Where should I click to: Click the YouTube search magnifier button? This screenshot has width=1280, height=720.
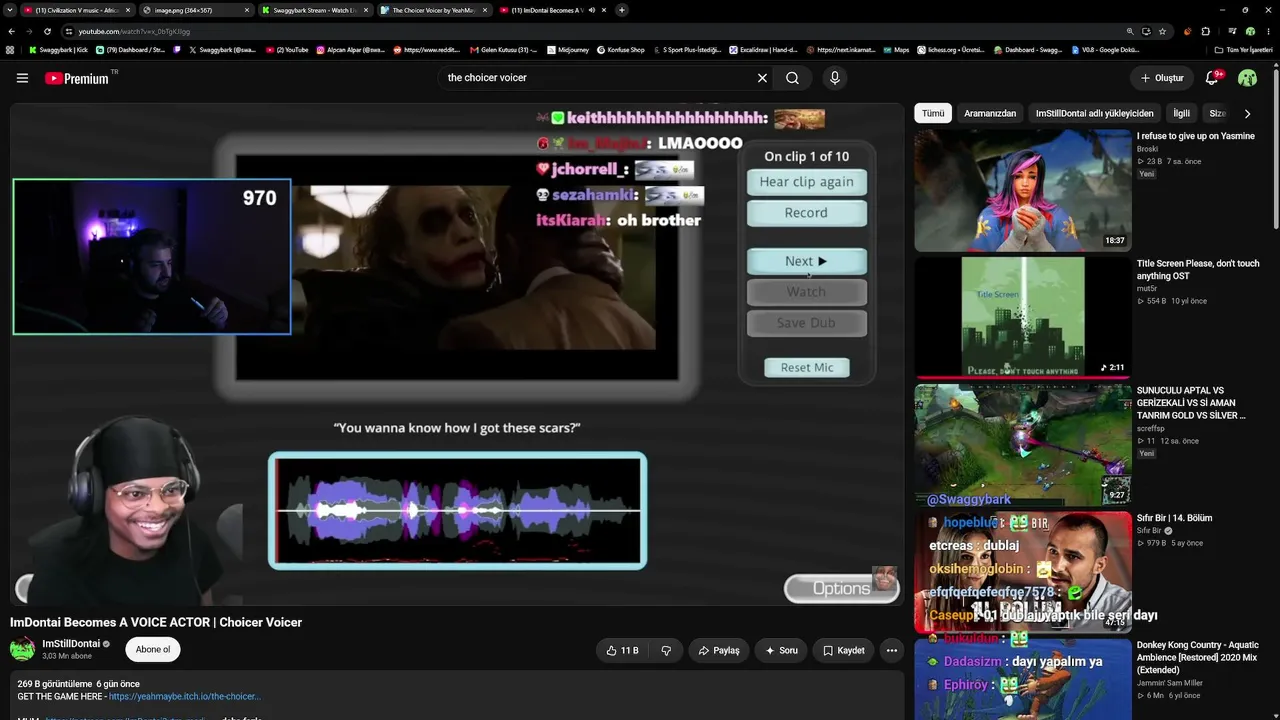792,78
